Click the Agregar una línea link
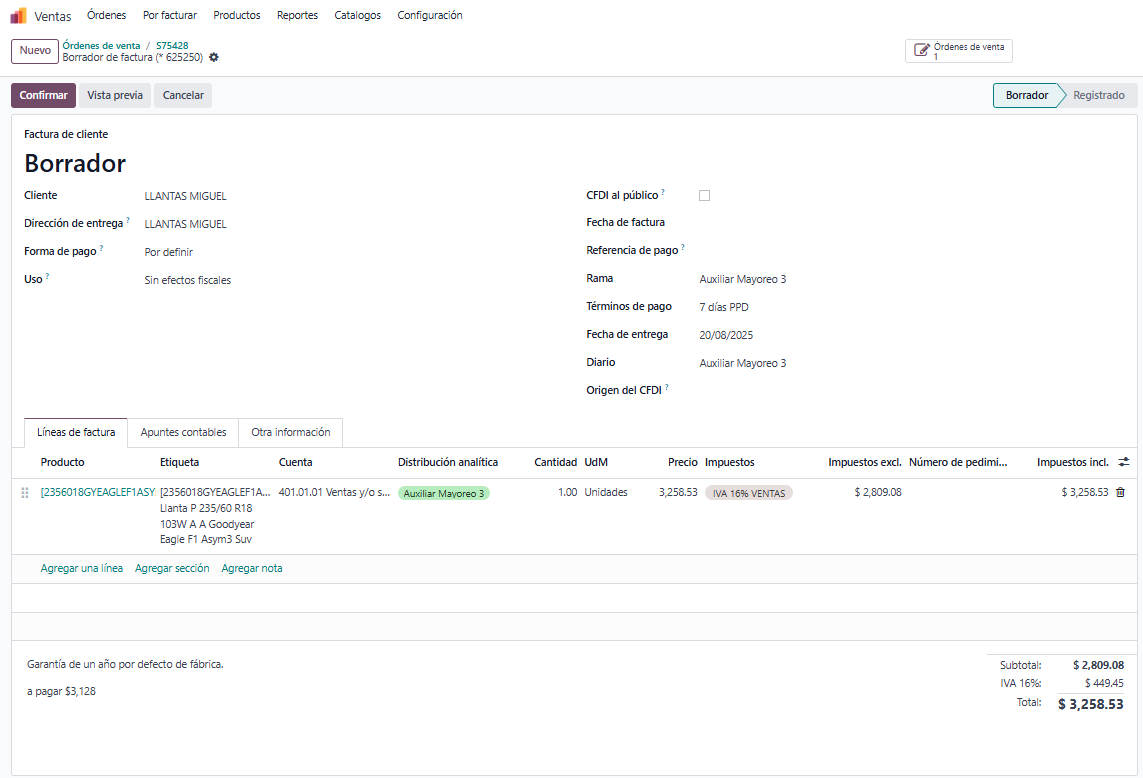This screenshot has height=778, width=1143. click(82, 568)
